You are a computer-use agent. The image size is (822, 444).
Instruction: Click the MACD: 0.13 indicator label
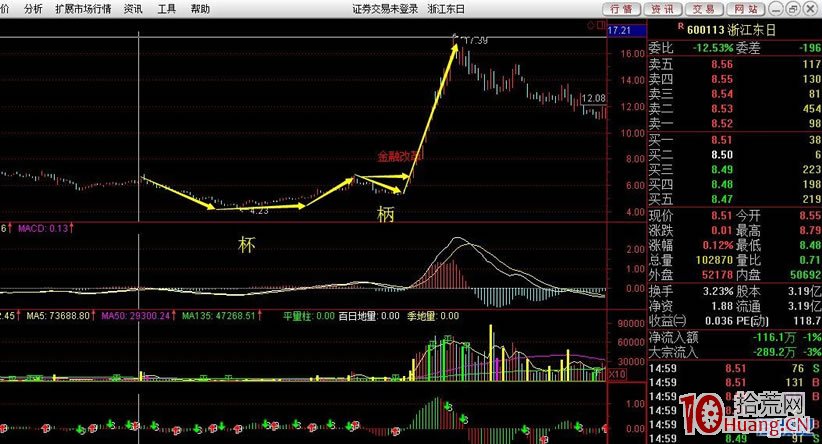coord(44,229)
